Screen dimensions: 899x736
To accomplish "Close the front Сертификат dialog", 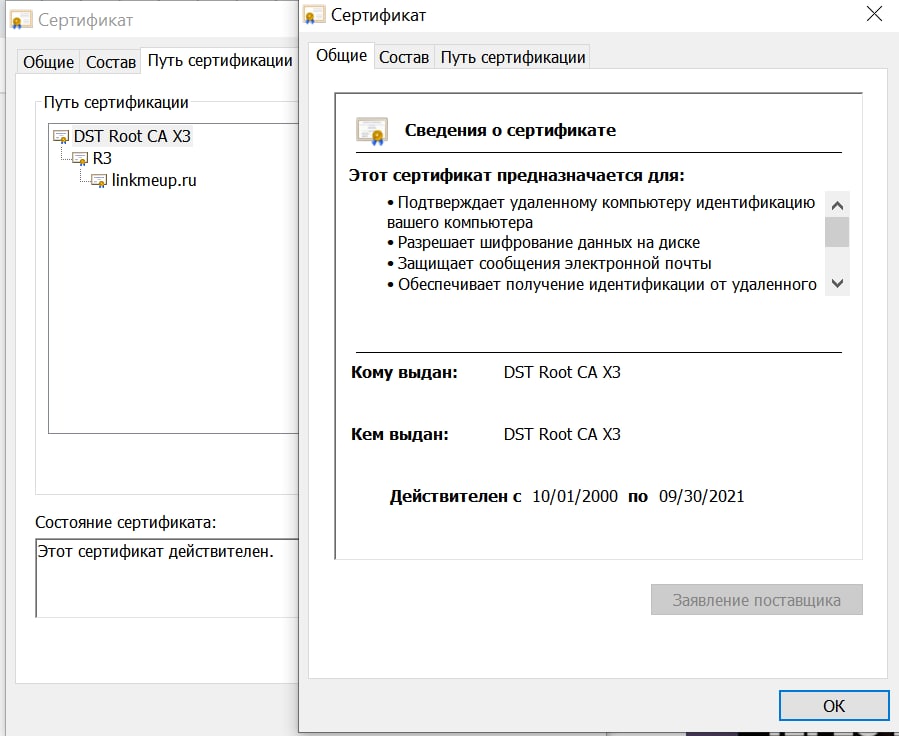I will [x=874, y=14].
